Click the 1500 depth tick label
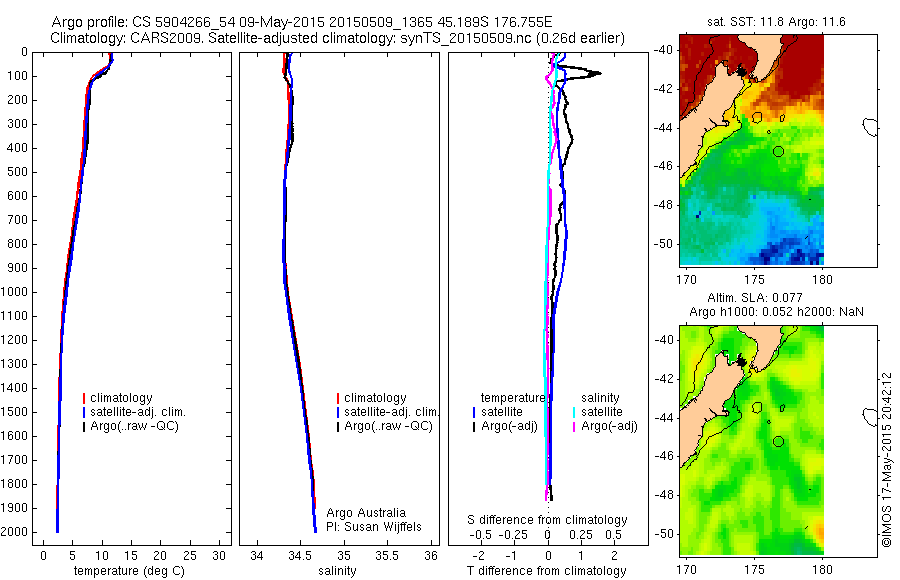 pyautogui.click(x=15, y=412)
